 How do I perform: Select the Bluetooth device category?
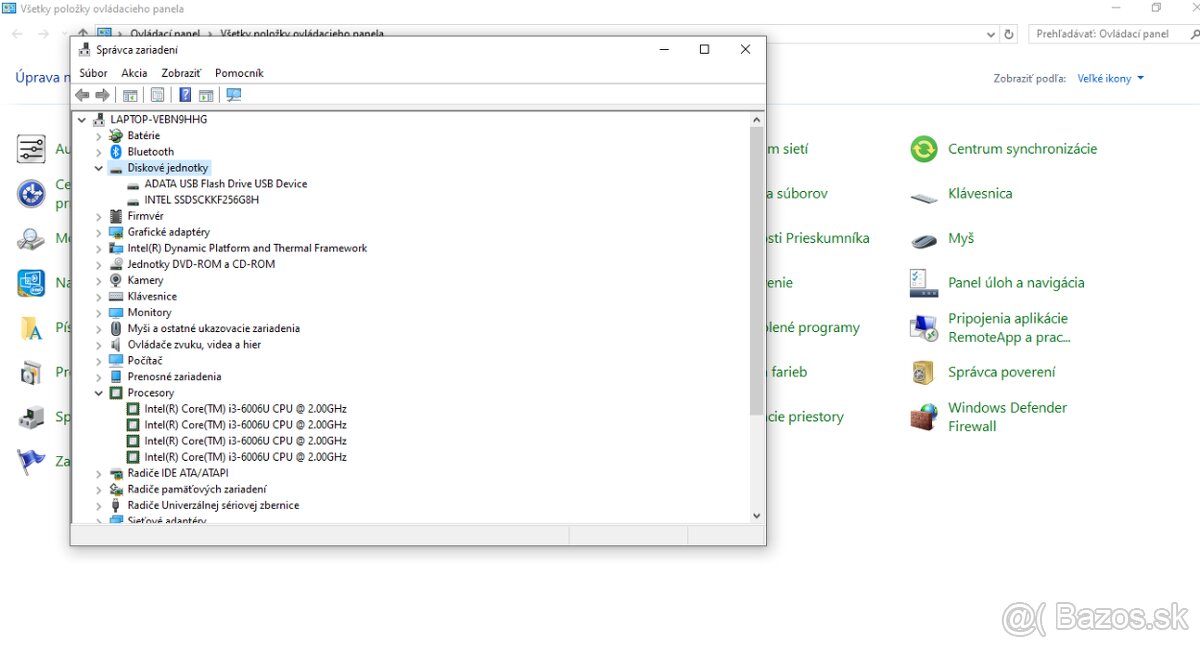point(150,152)
